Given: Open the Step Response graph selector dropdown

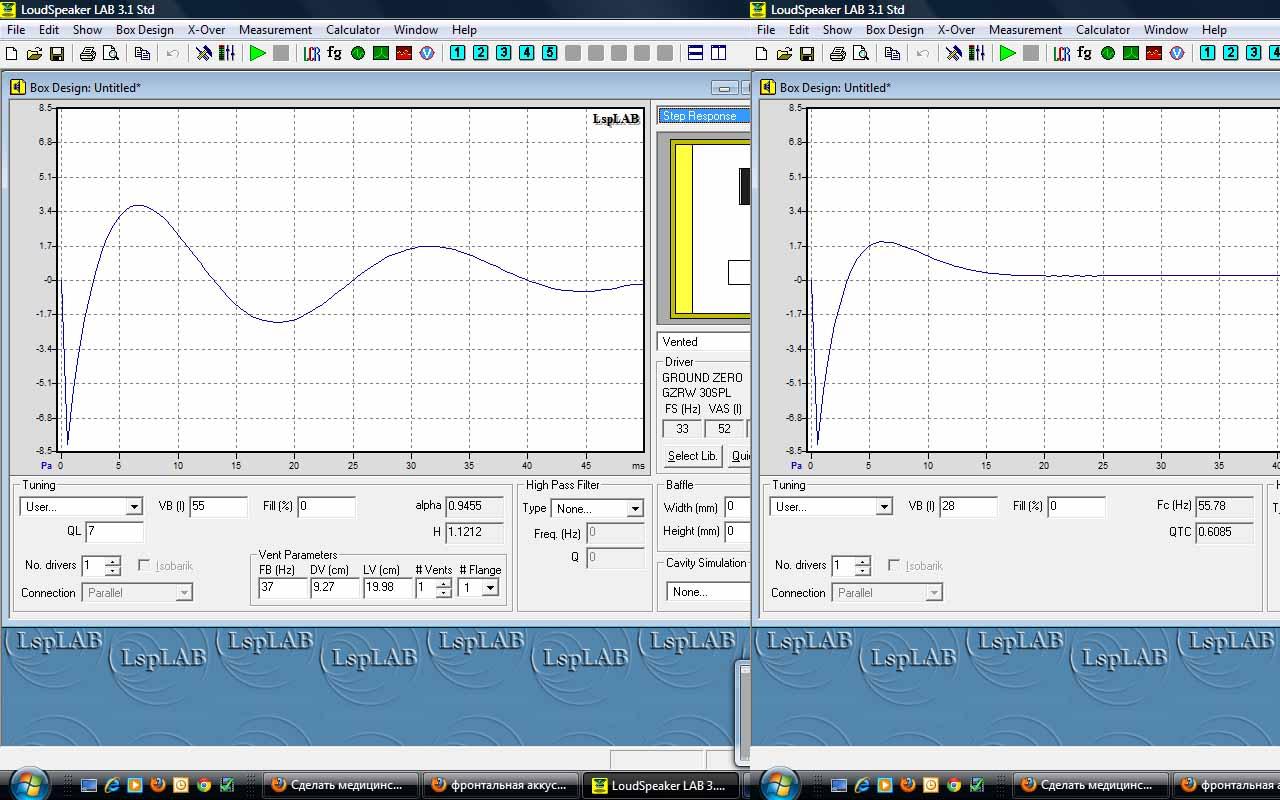Looking at the screenshot, I should click(704, 116).
